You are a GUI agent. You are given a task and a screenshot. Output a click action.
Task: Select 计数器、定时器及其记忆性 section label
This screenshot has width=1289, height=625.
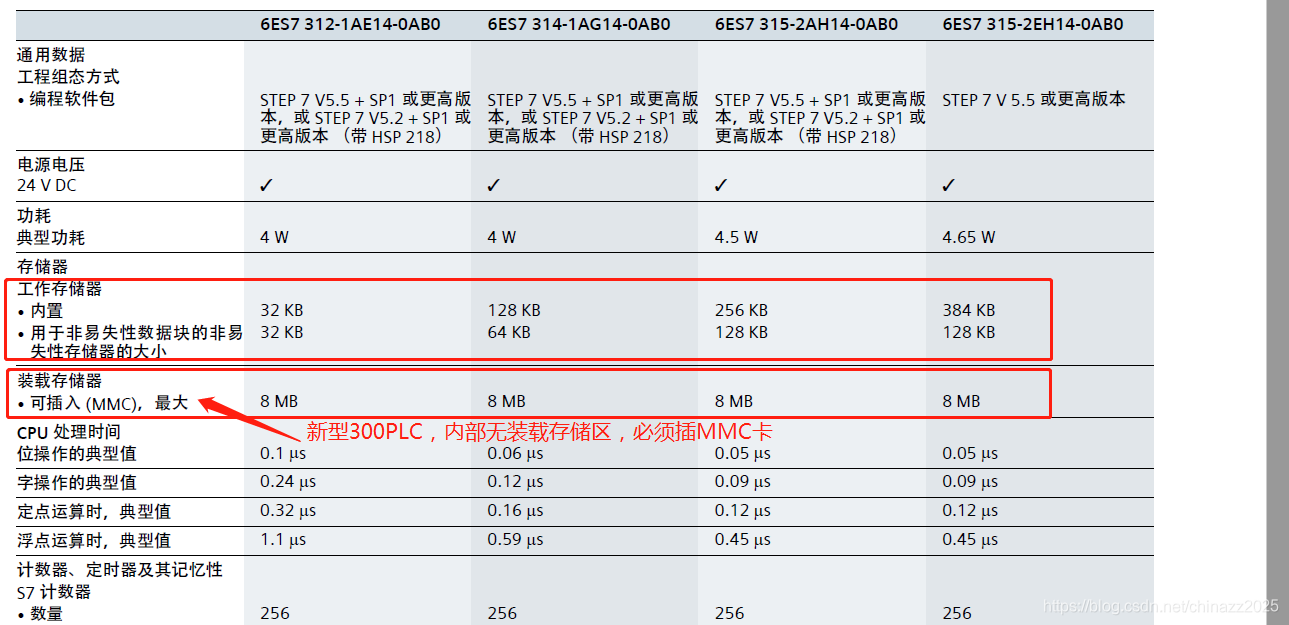click(x=120, y=570)
